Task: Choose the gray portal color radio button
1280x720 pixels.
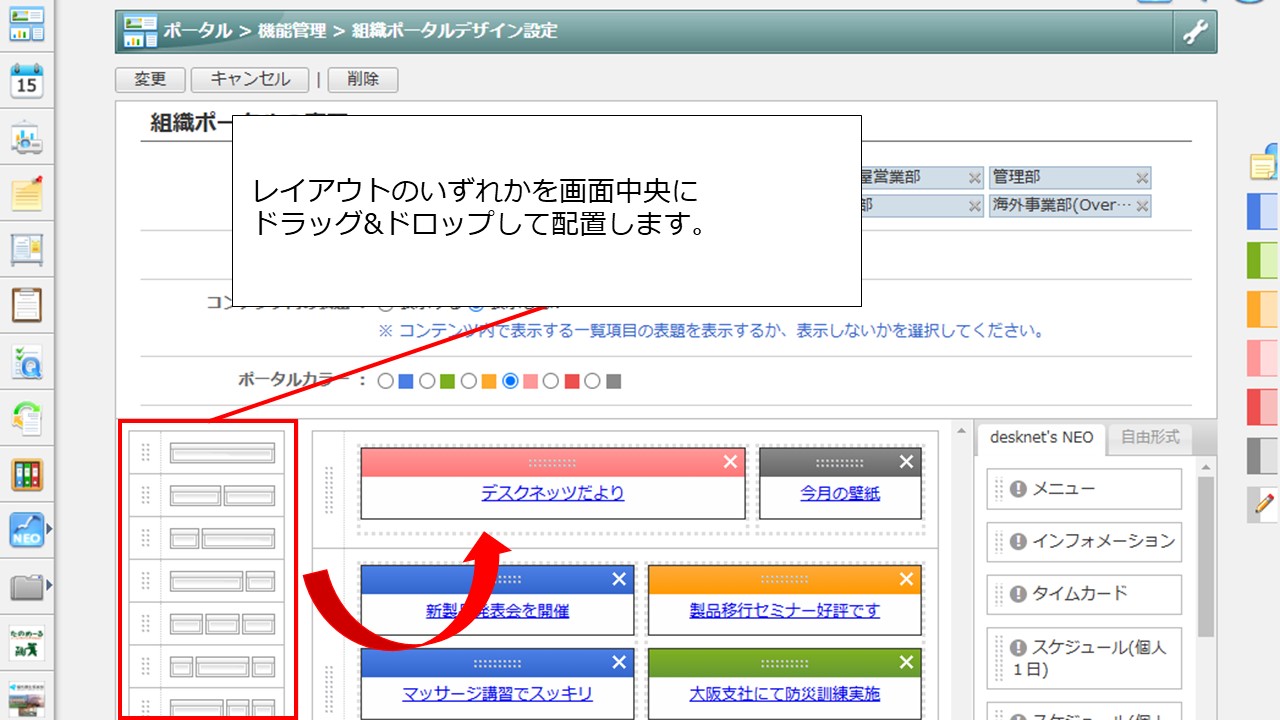Action: (593, 381)
